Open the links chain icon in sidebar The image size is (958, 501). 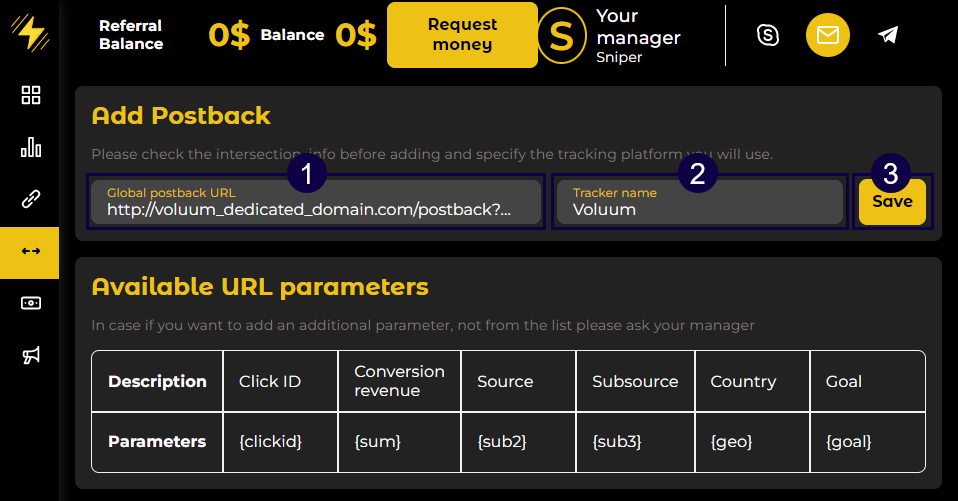coord(31,199)
